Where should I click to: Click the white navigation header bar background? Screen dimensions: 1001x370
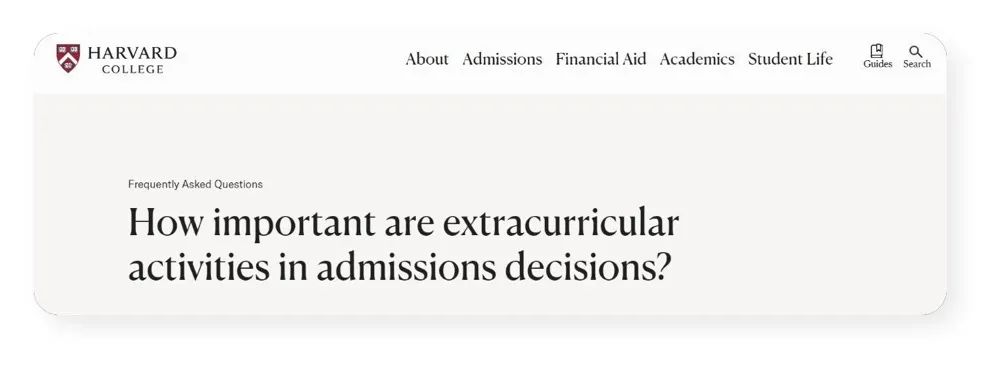[x=287, y=63]
